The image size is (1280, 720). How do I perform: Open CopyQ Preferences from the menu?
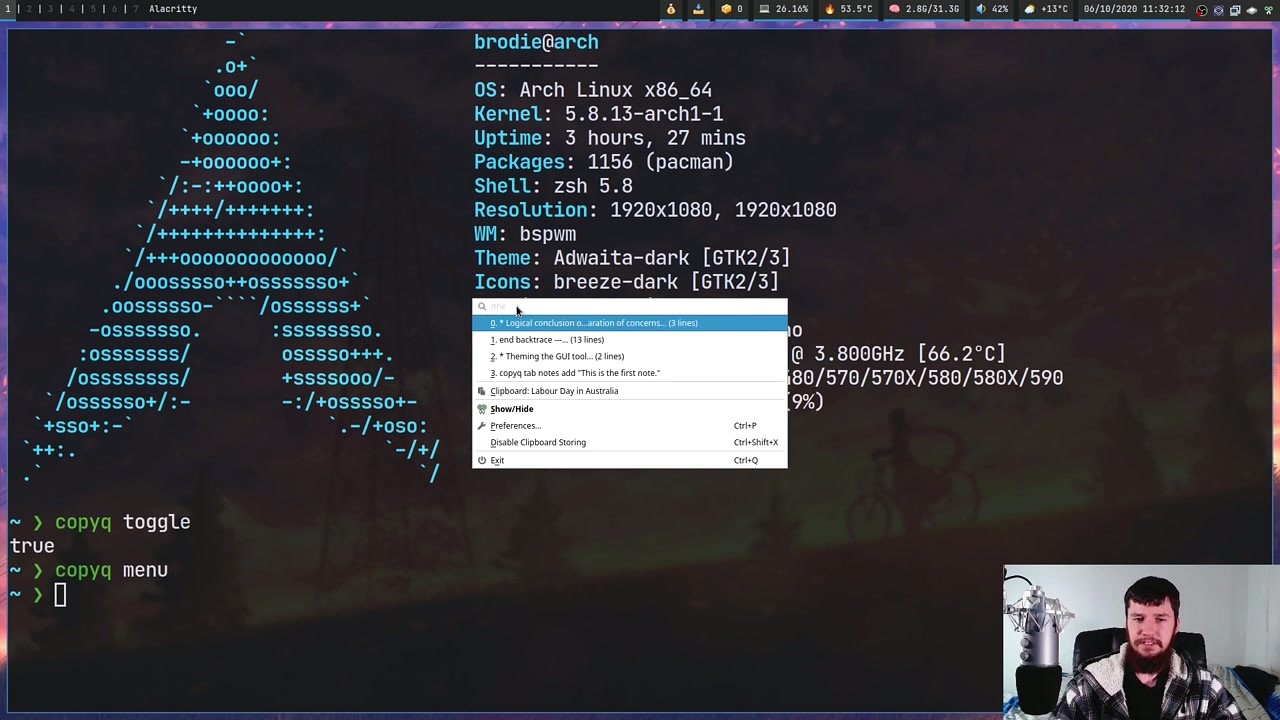[514, 425]
